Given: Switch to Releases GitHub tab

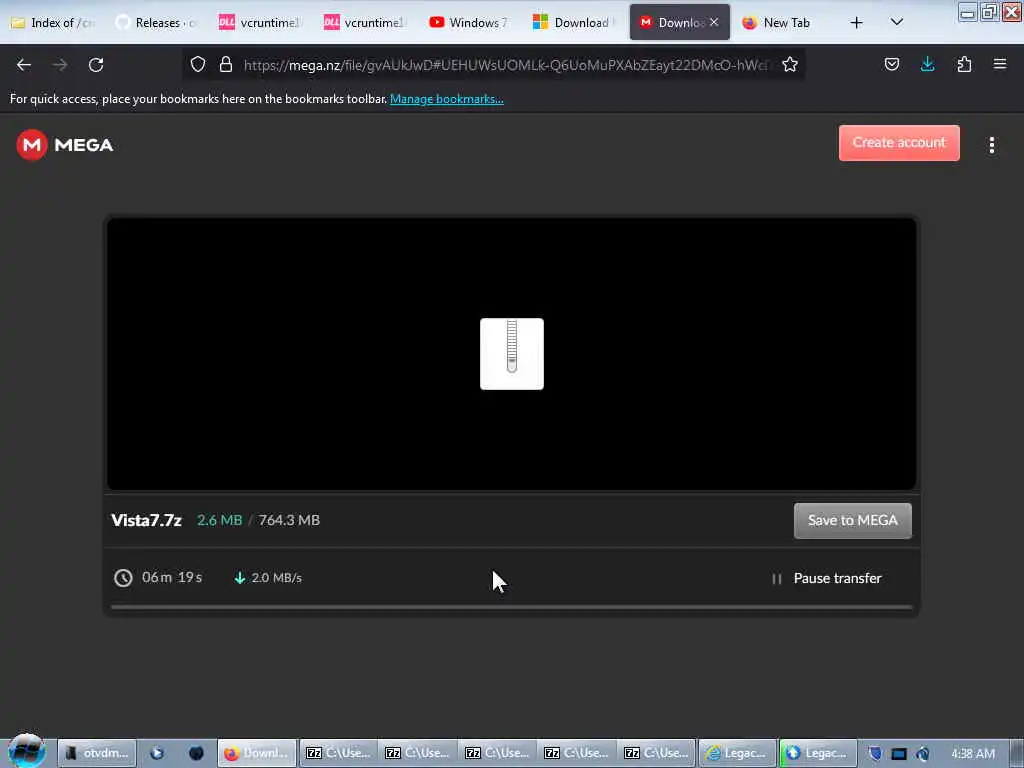Looking at the screenshot, I should point(157,23).
